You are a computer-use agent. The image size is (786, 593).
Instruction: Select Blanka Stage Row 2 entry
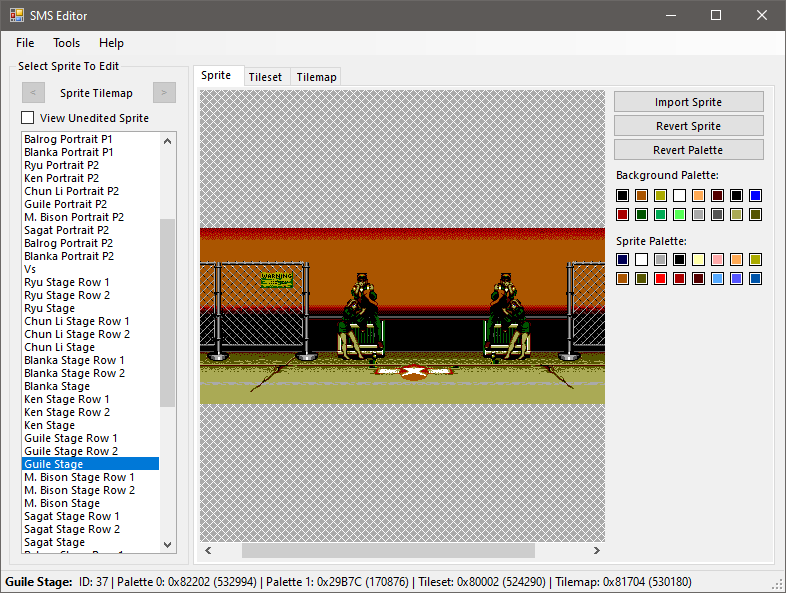tap(91, 373)
